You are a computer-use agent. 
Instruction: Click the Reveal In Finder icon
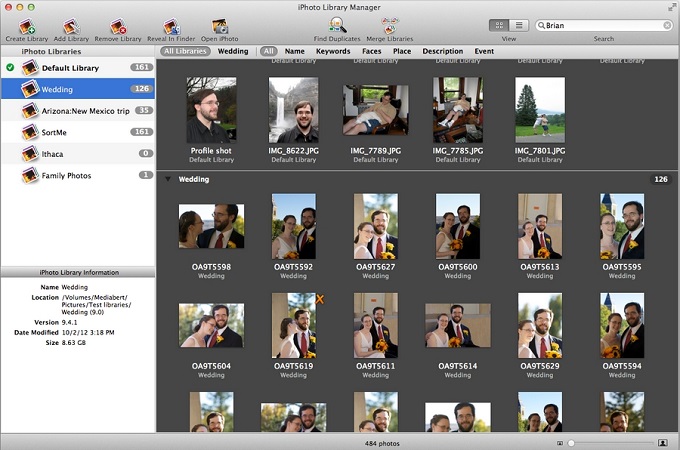171,26
